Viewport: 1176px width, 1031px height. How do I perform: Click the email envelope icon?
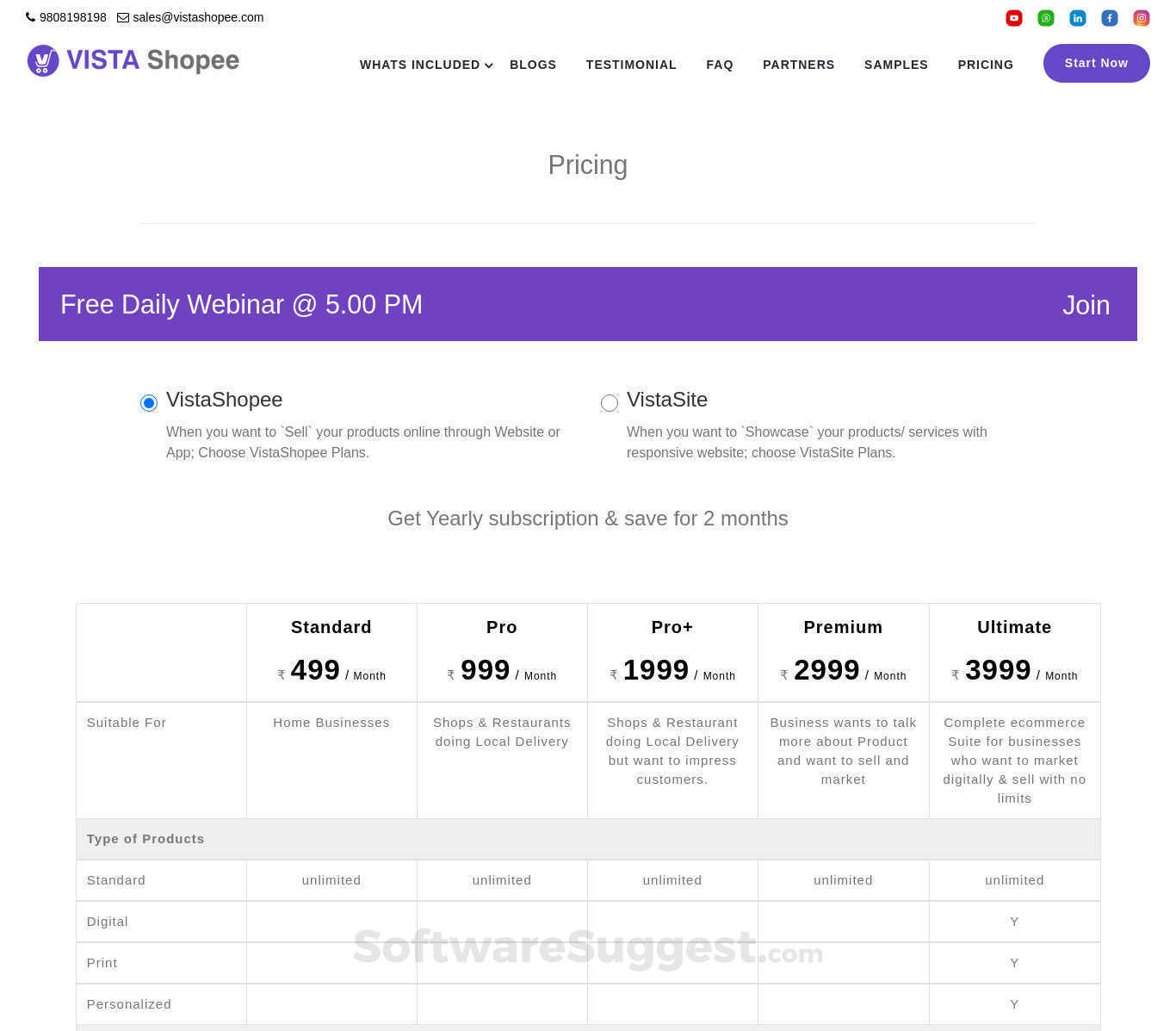pos(121,17)
